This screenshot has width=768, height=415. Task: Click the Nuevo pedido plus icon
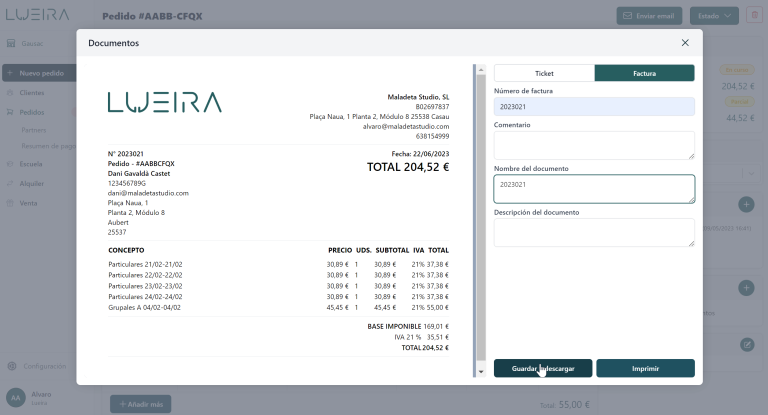pyautogui.click(x=10, y=73)
